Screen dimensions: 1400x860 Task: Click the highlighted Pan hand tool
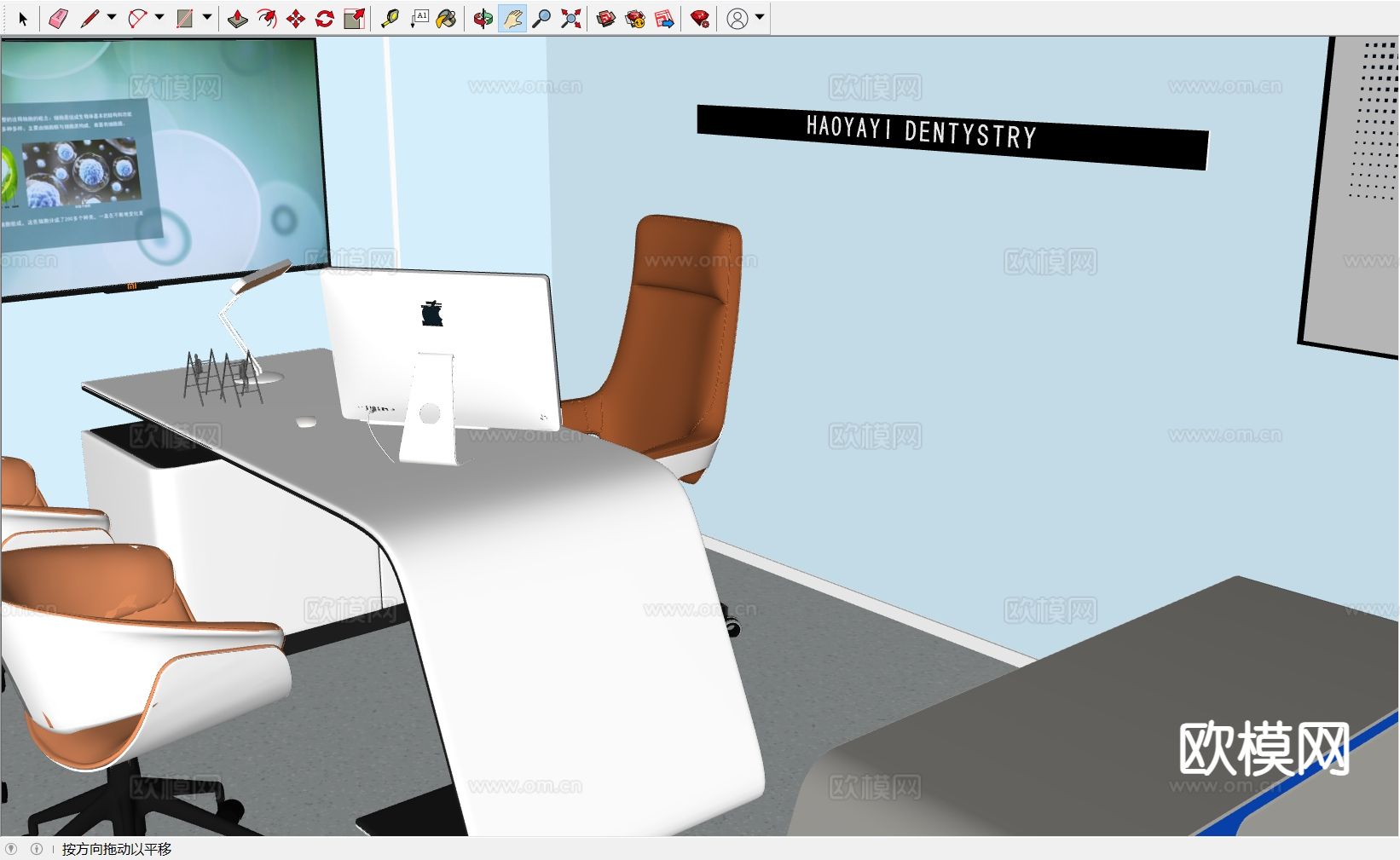pyautogui.click(x=512, y=18)
